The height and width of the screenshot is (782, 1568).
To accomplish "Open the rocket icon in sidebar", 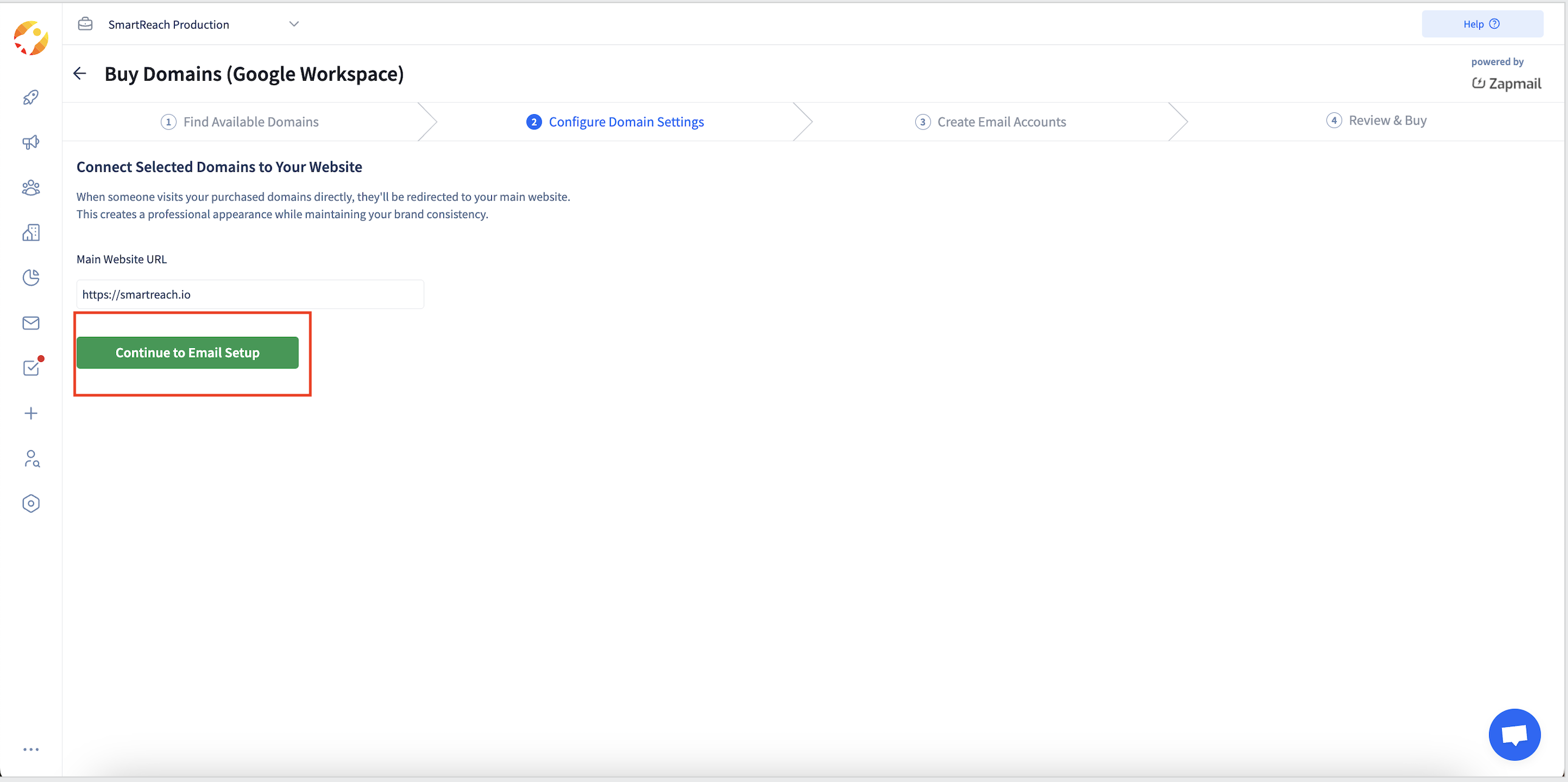I will click(31, 97).
